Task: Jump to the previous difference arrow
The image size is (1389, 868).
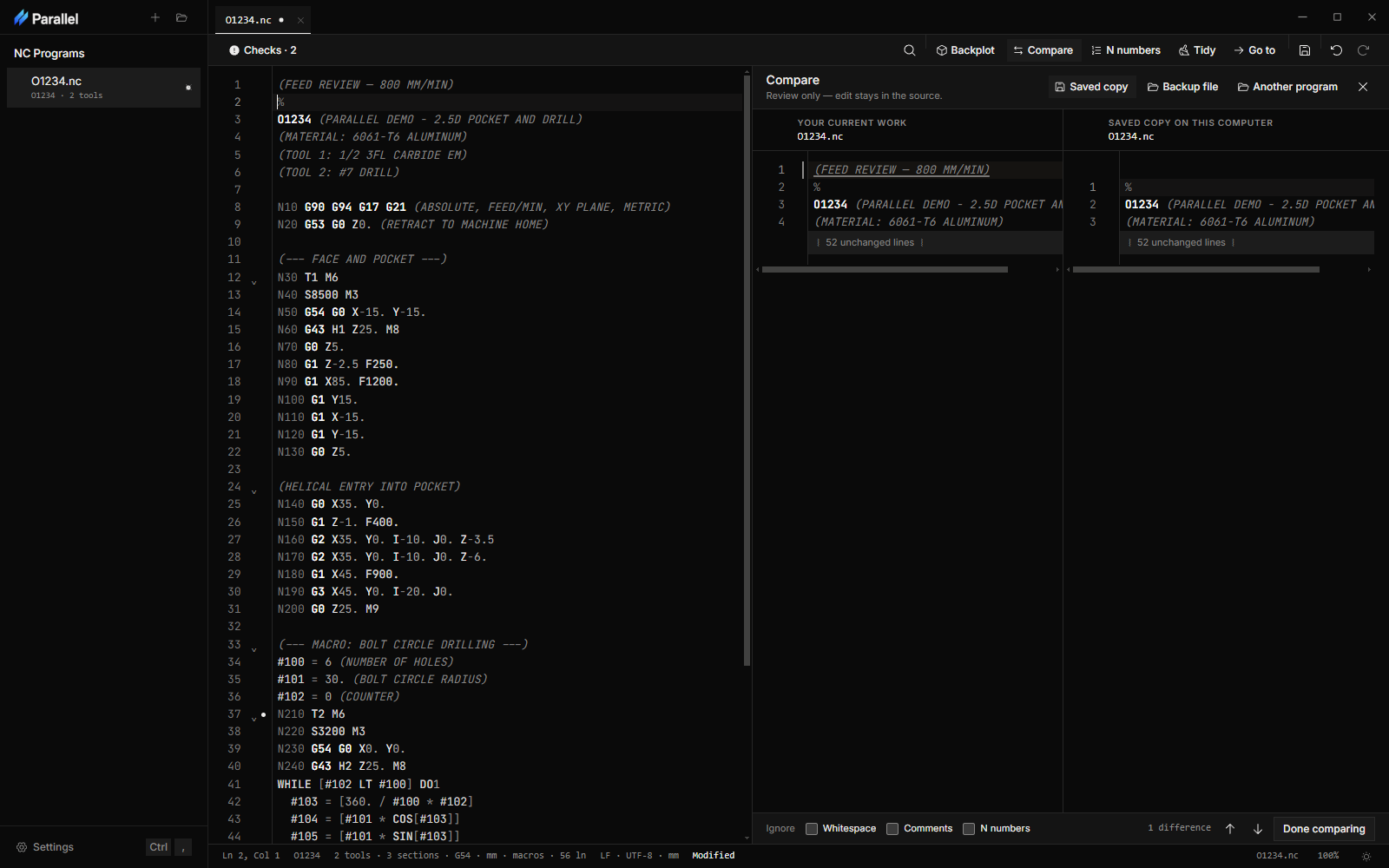Action: coord(1230,829)
